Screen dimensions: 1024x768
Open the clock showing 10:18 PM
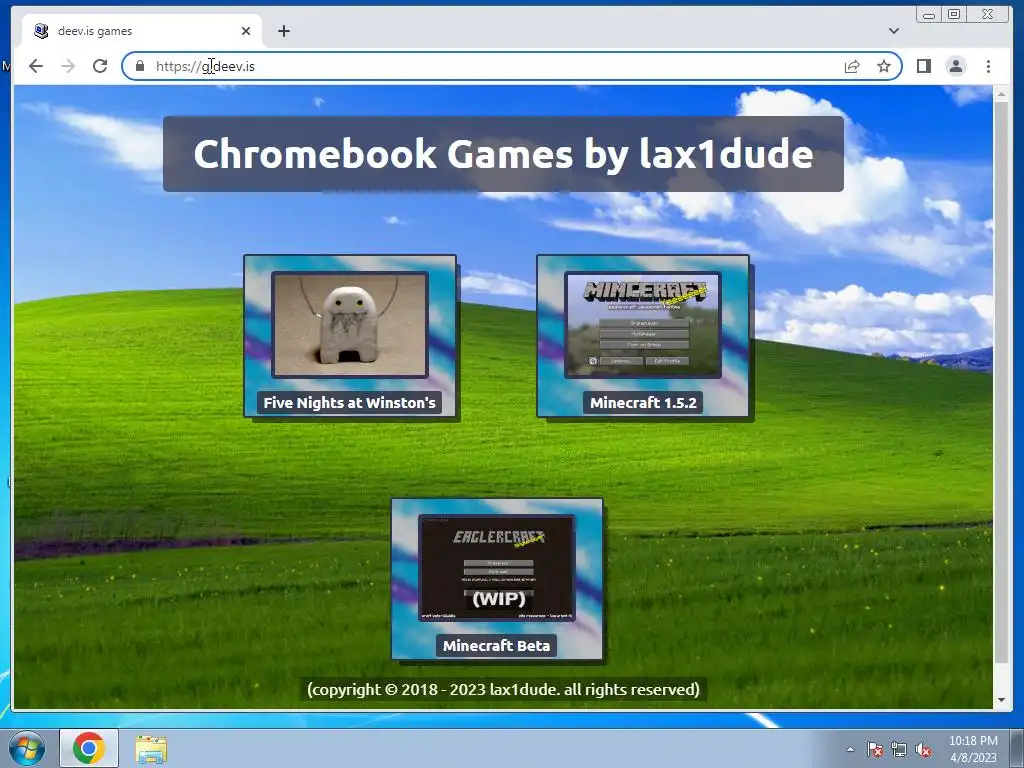coord(973,749)
